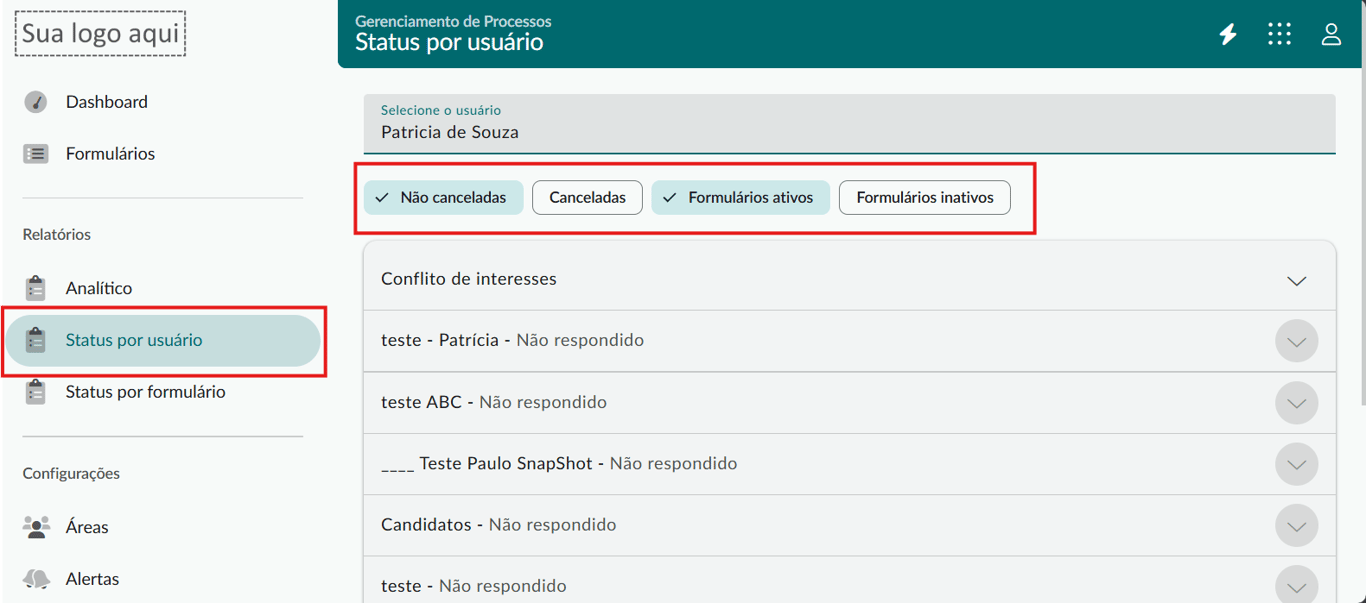Go to Status por formulário report
1366x603 pixels.
point(145,392)
